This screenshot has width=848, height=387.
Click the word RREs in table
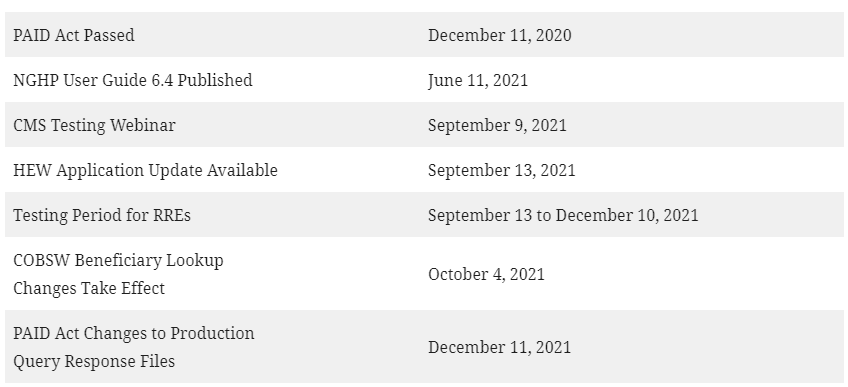pyautogui.click(x=172, y=215)
